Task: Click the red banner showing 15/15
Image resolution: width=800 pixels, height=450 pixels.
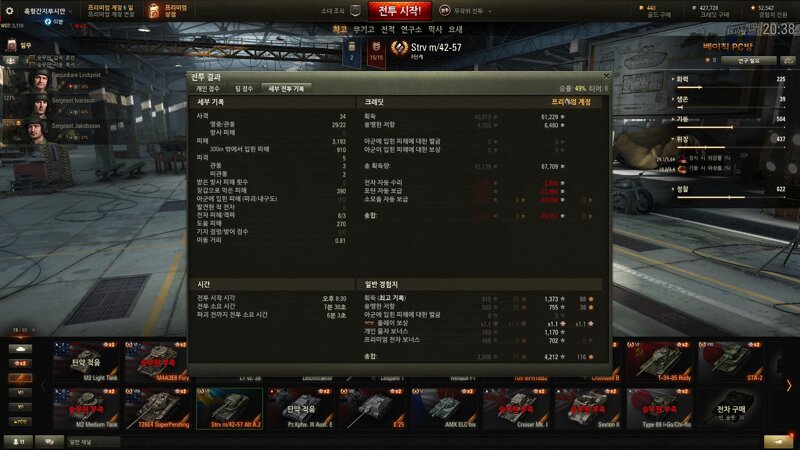Action: pos(377,52)
